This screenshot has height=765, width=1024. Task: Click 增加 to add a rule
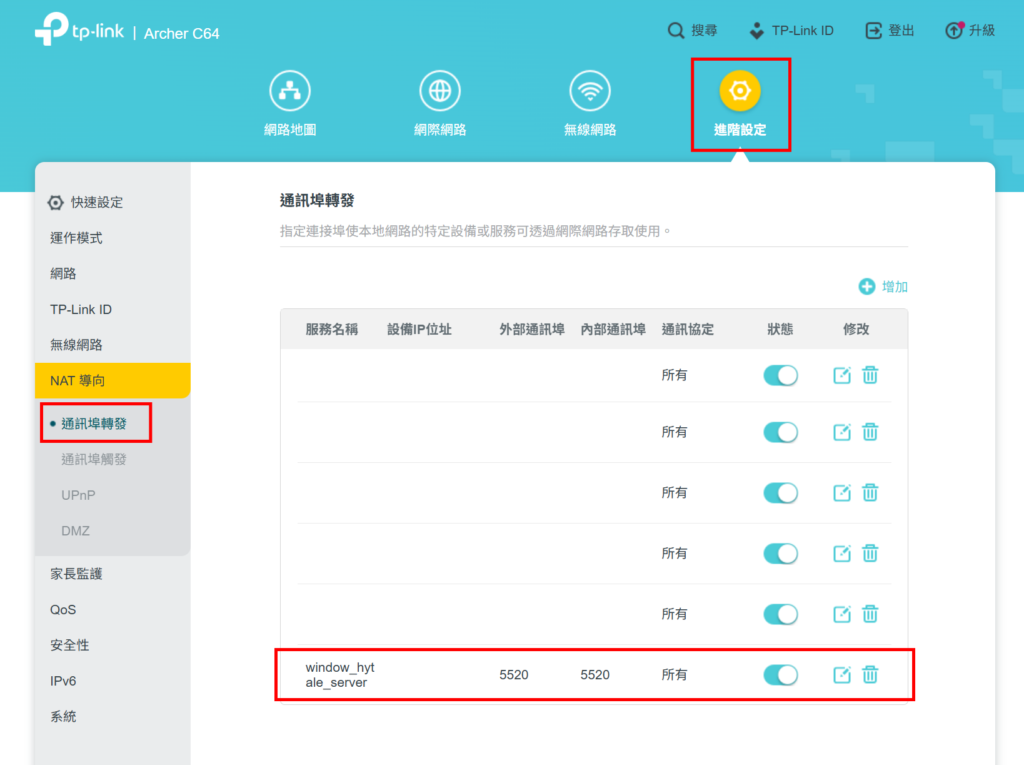884,287
